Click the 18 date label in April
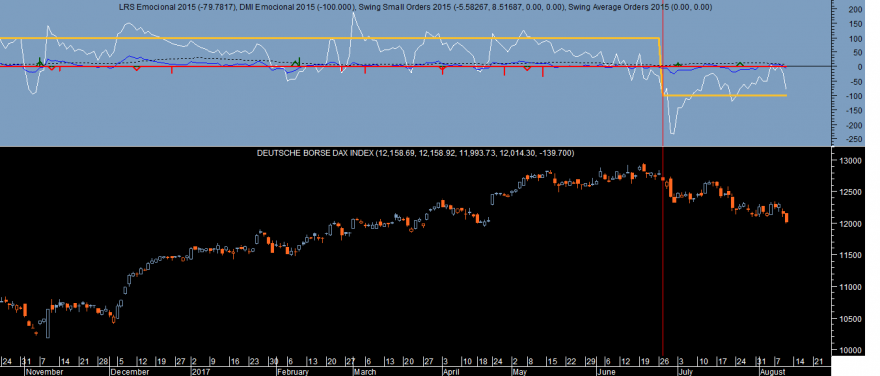 (x=484, y=361)
